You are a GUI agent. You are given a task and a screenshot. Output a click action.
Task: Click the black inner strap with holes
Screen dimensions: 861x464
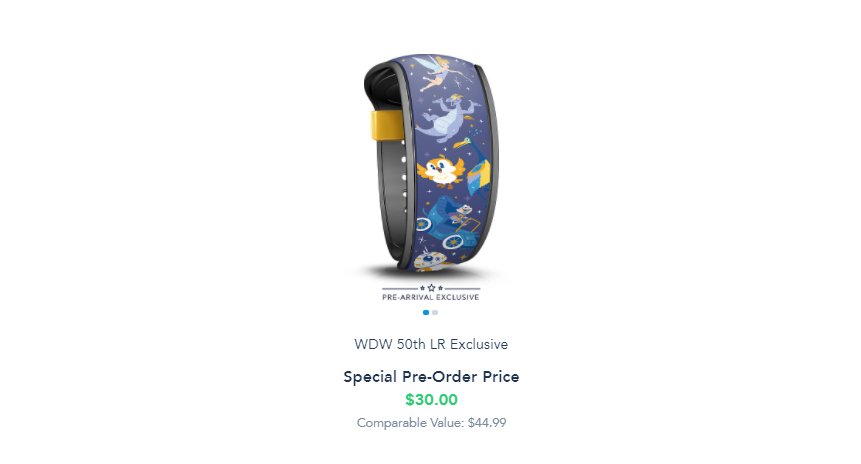(395, 198)
